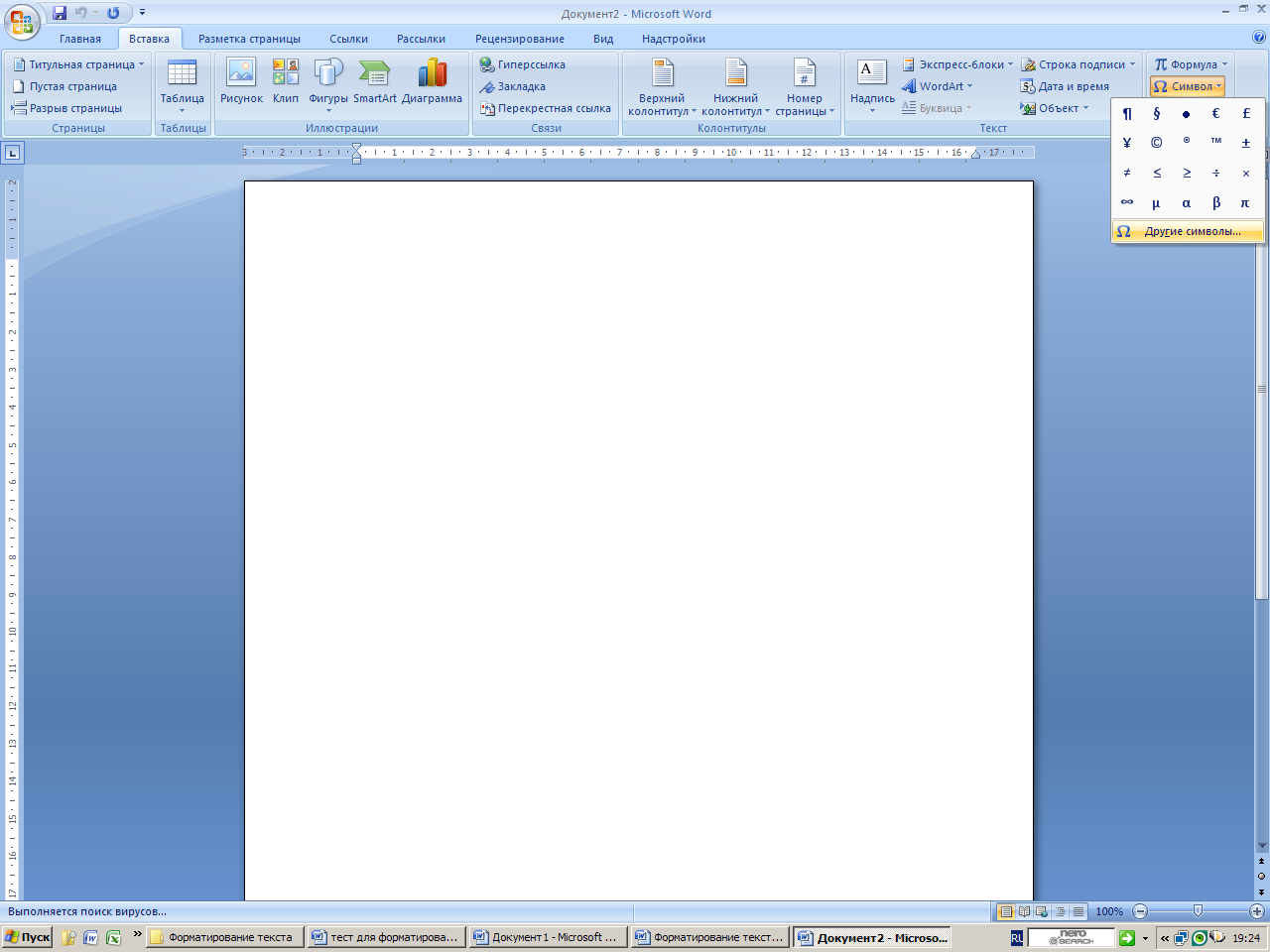This screenshot has height=952, width=1270.
Task: Switch to Разметка страницы tab
Action: pos(249,39)
